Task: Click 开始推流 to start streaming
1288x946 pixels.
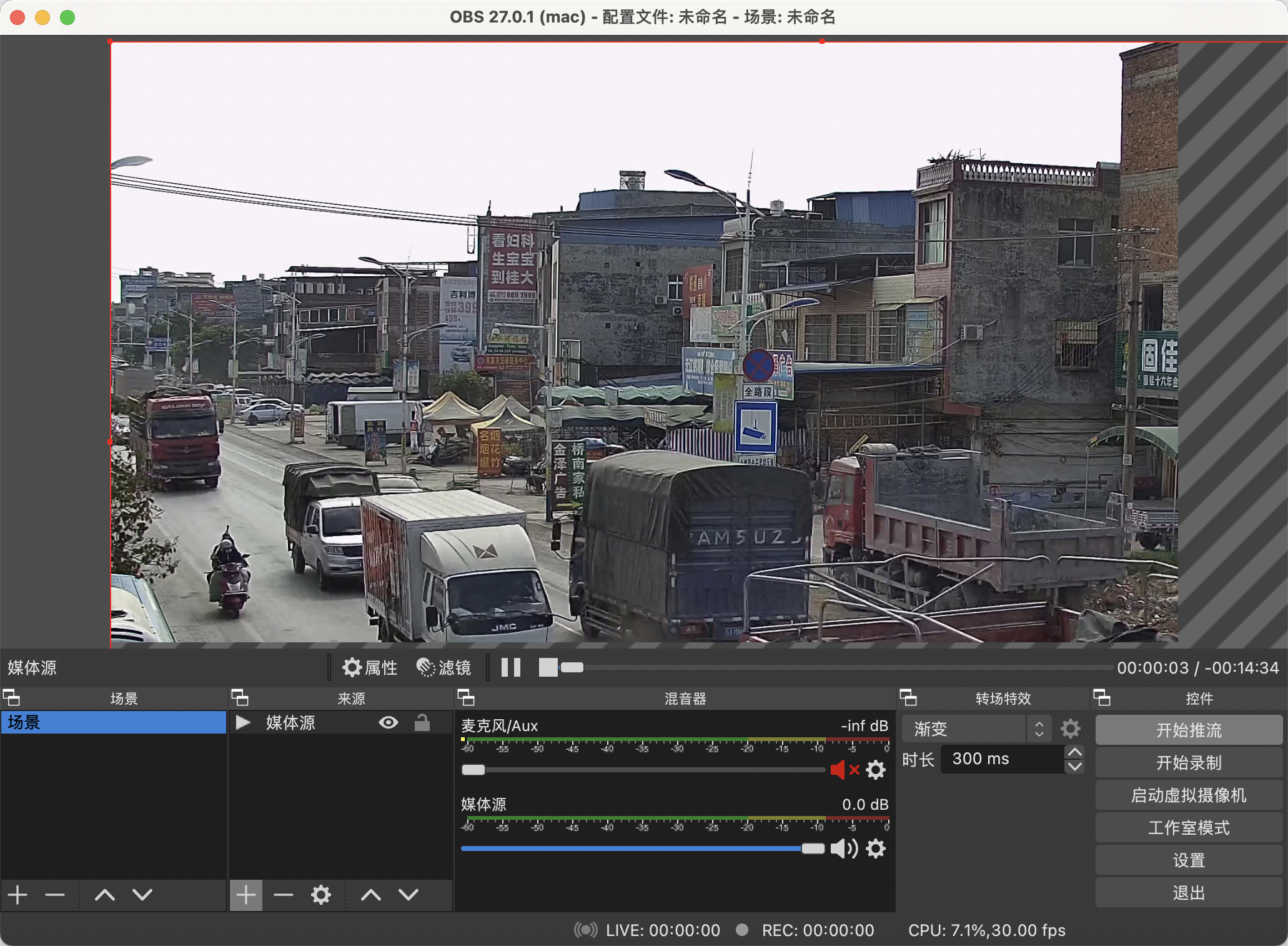Action: [x=1189, y=730]
